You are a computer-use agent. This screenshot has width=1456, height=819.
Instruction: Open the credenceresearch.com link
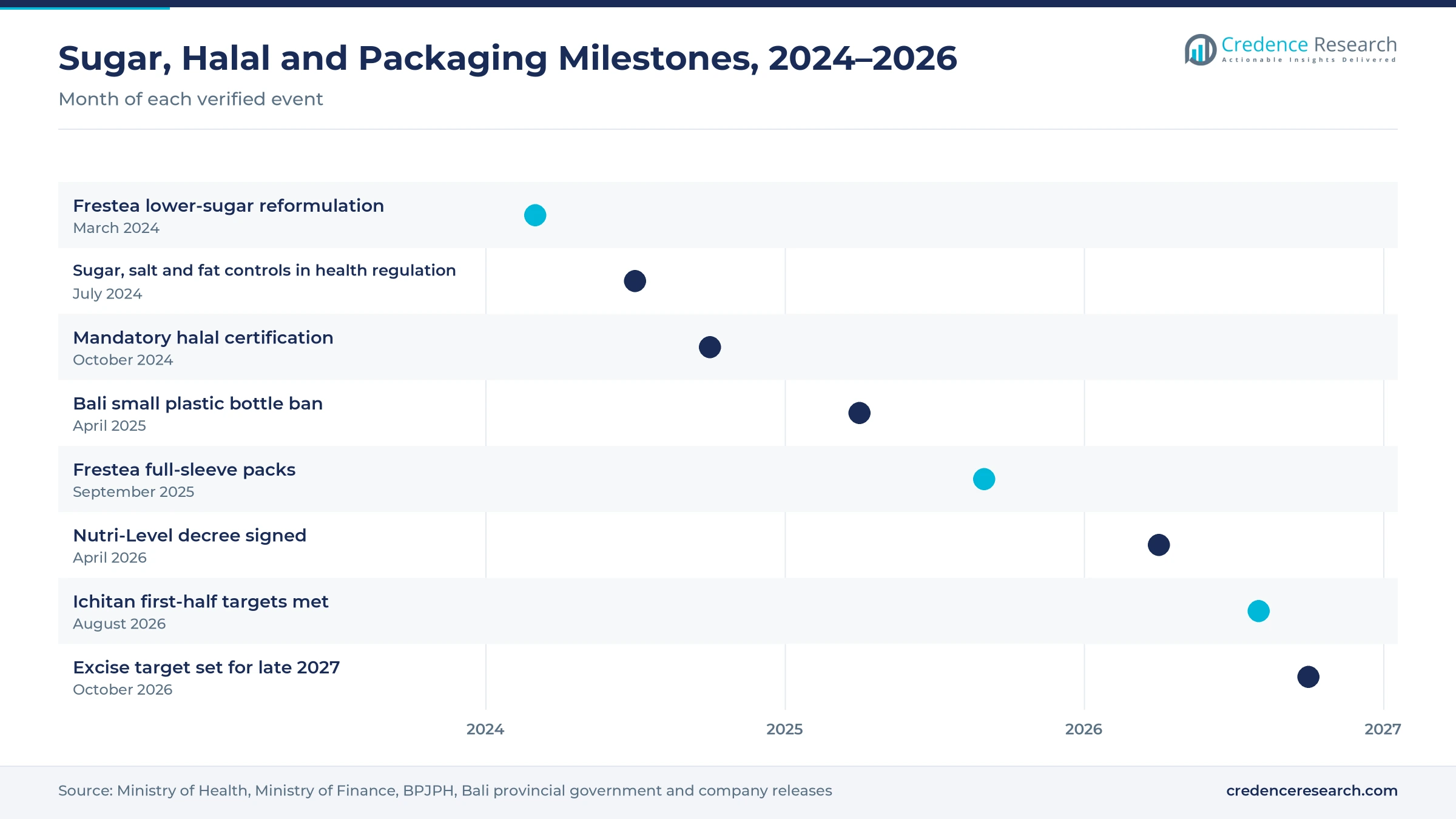pyautogui.click(x=1312, y=790)
